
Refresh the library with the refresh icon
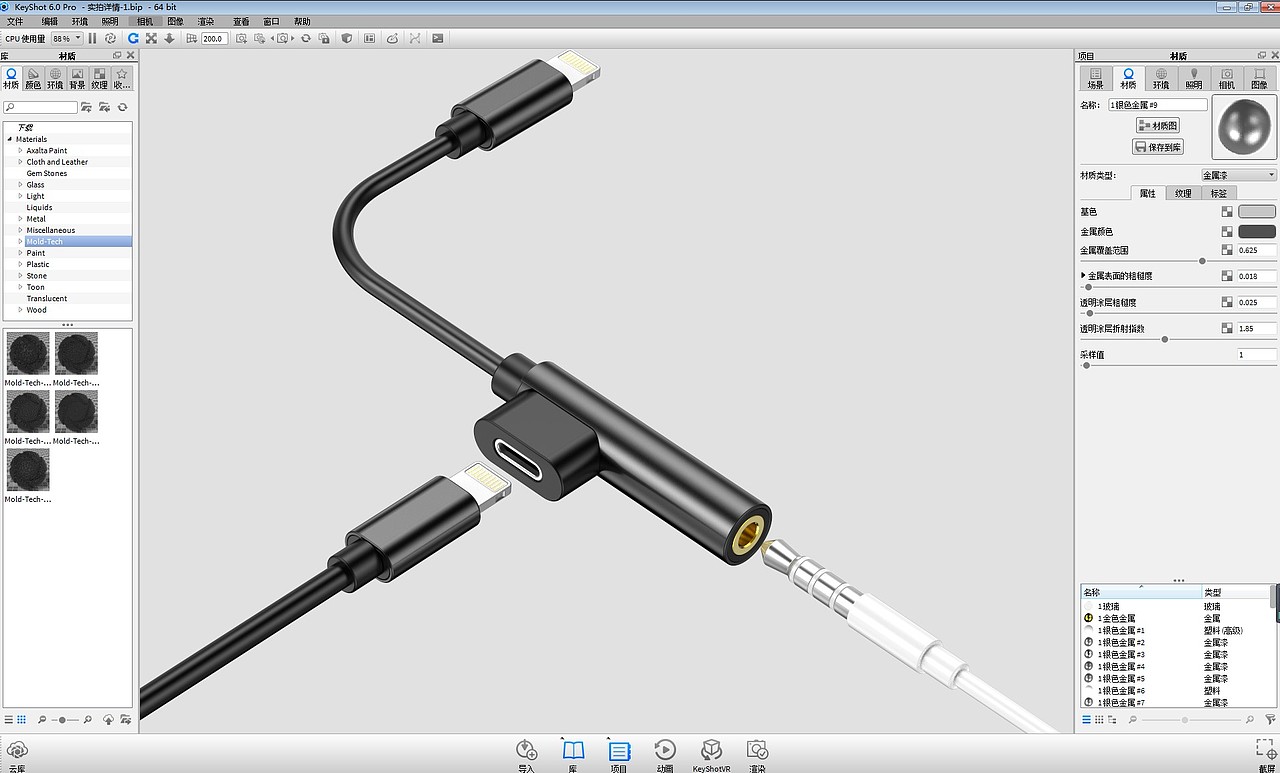[x=122, y=107]
